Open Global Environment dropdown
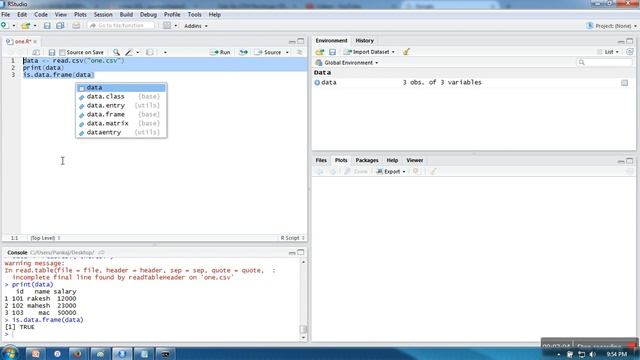Viewport: 640px width, 360px height. coord(347,62)
